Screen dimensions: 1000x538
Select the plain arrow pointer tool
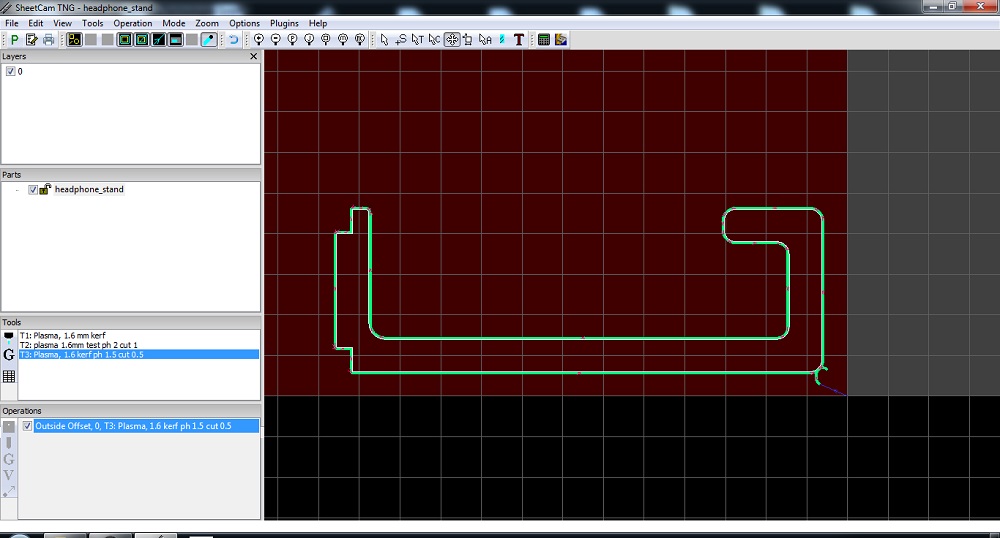coord(384,40)
